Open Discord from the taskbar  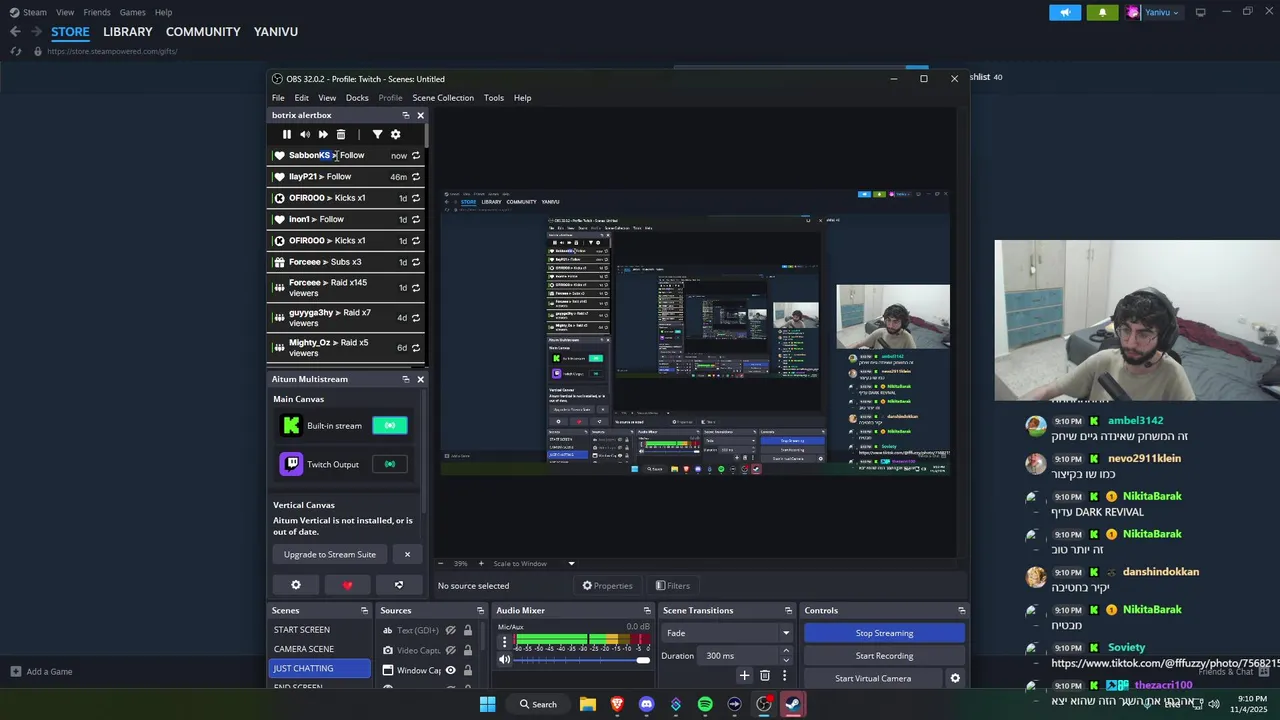tap(646, 704)
